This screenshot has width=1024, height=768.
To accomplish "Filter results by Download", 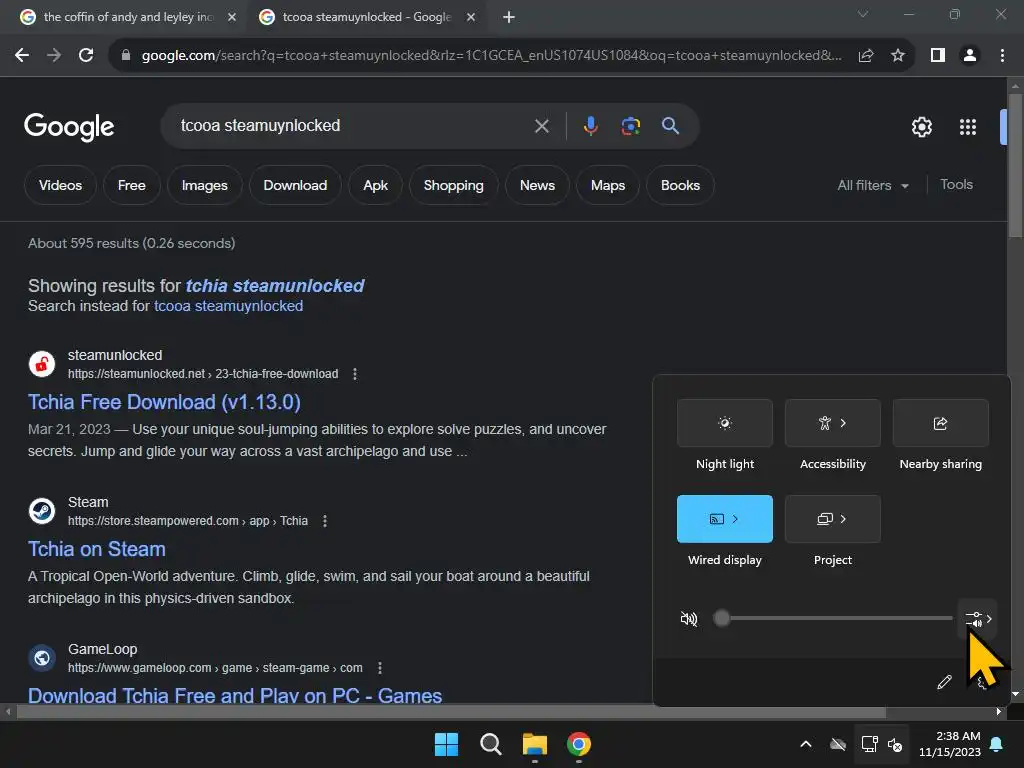I will [295, 185].
